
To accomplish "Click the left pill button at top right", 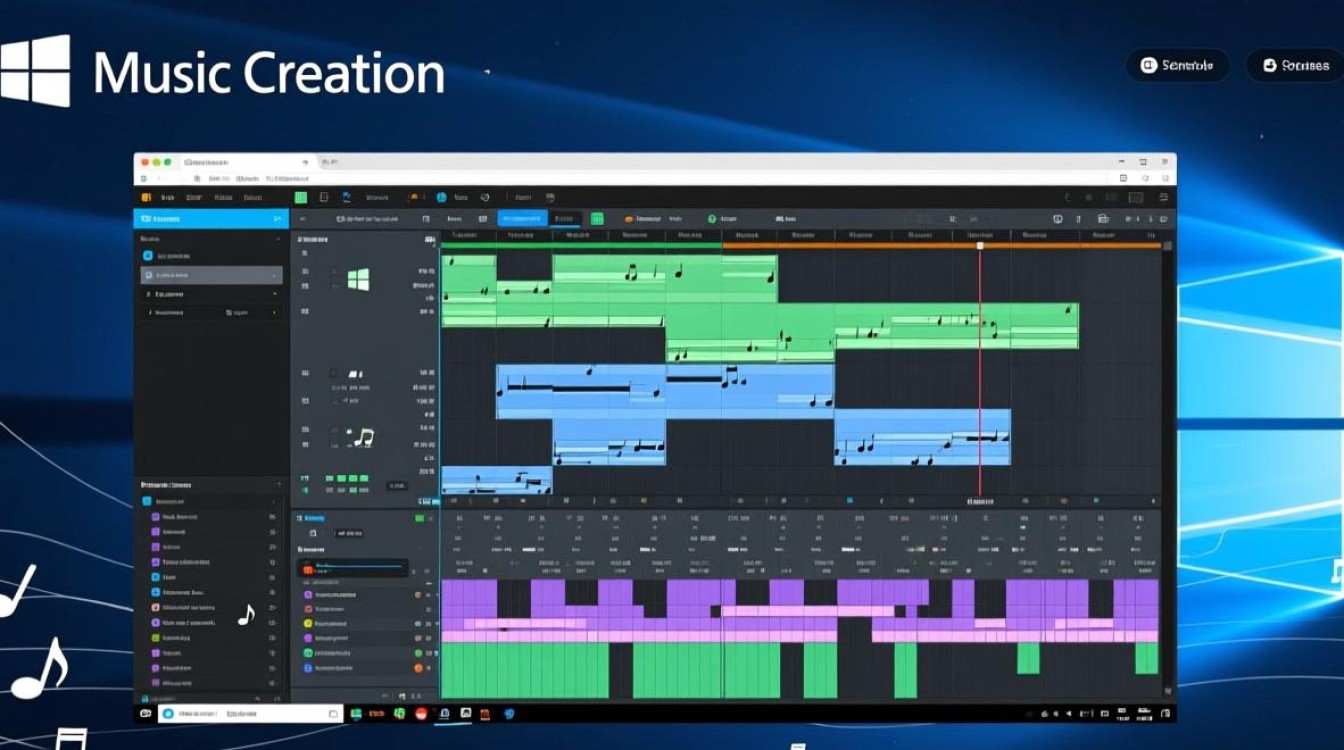I will (1177, 66).
